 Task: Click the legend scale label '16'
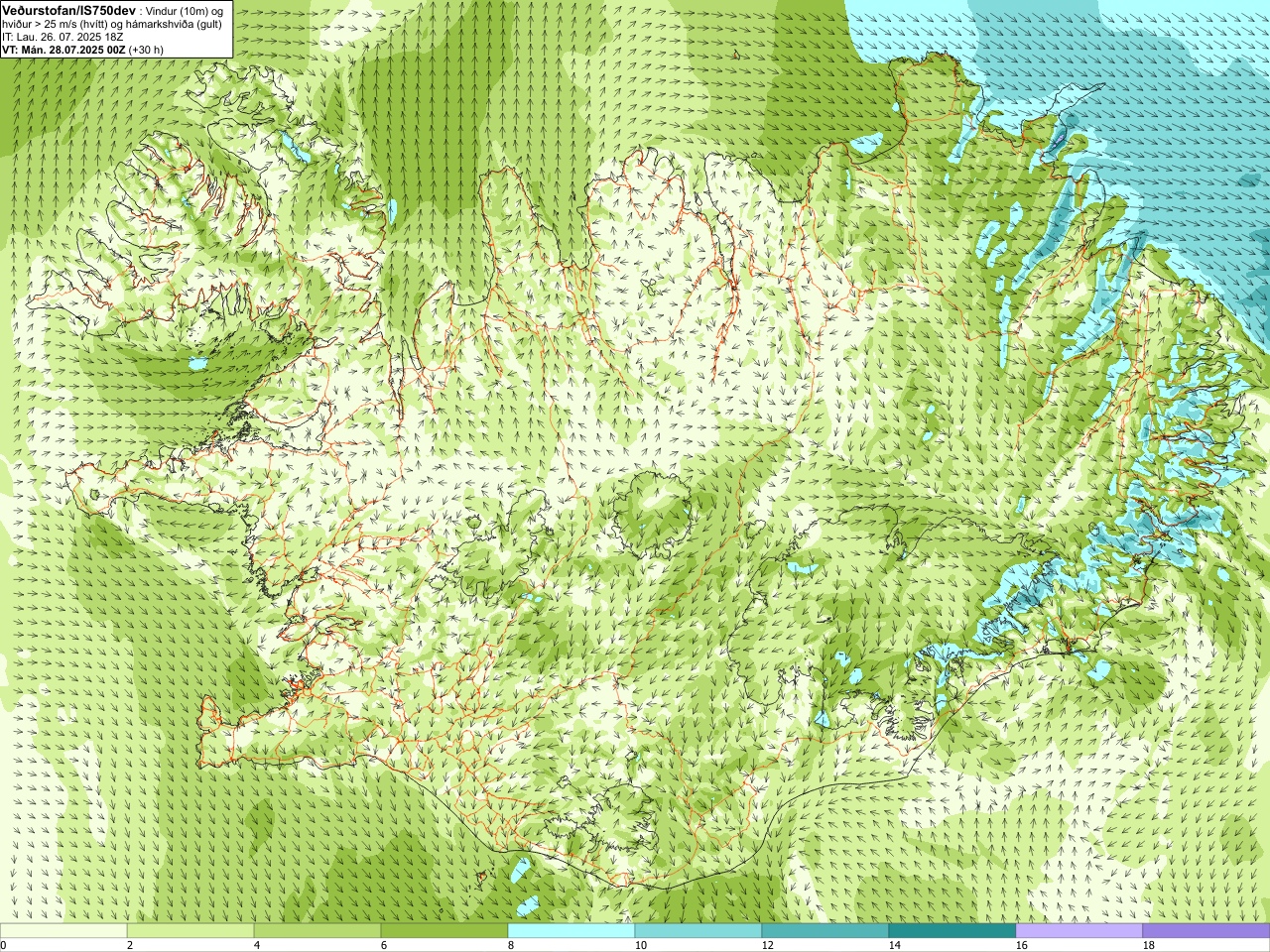[1021, 946]
